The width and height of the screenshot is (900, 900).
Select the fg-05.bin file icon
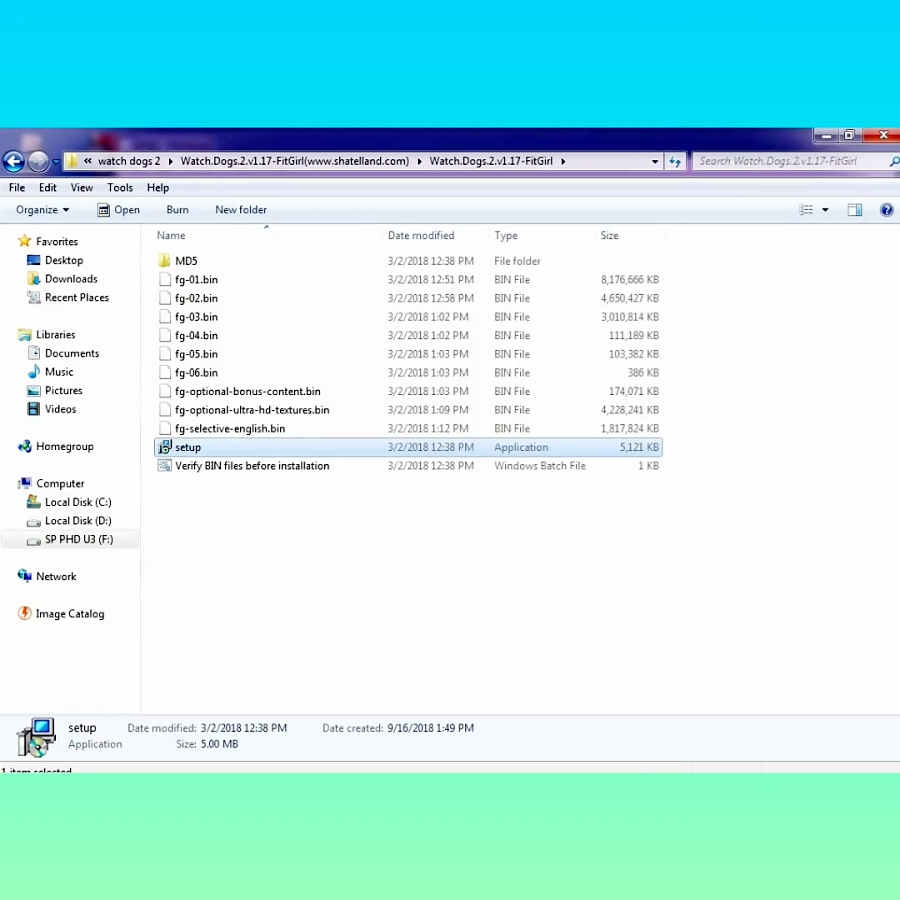(x=165, y=354)
